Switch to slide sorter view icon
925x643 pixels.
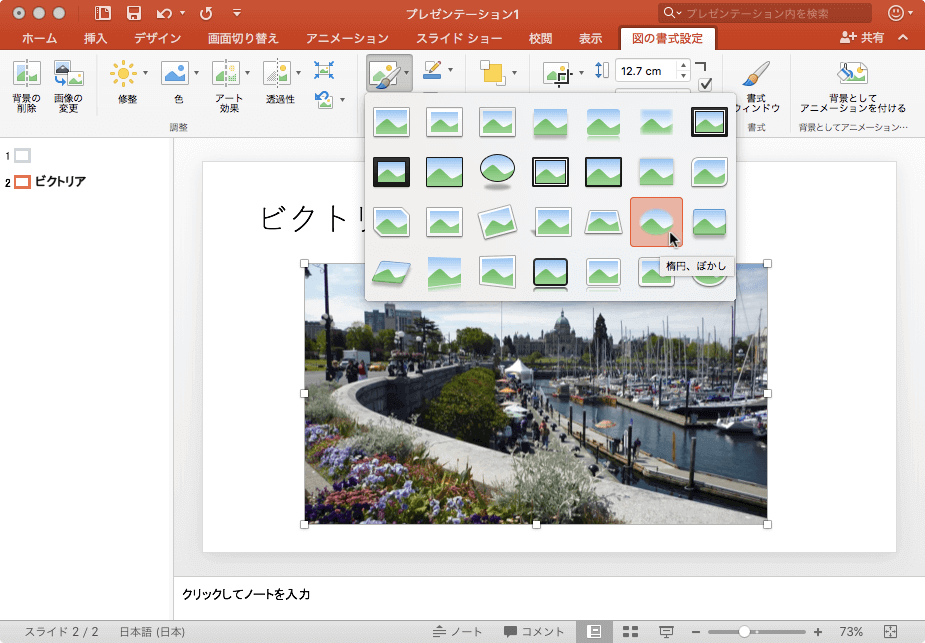coord(630,631)
